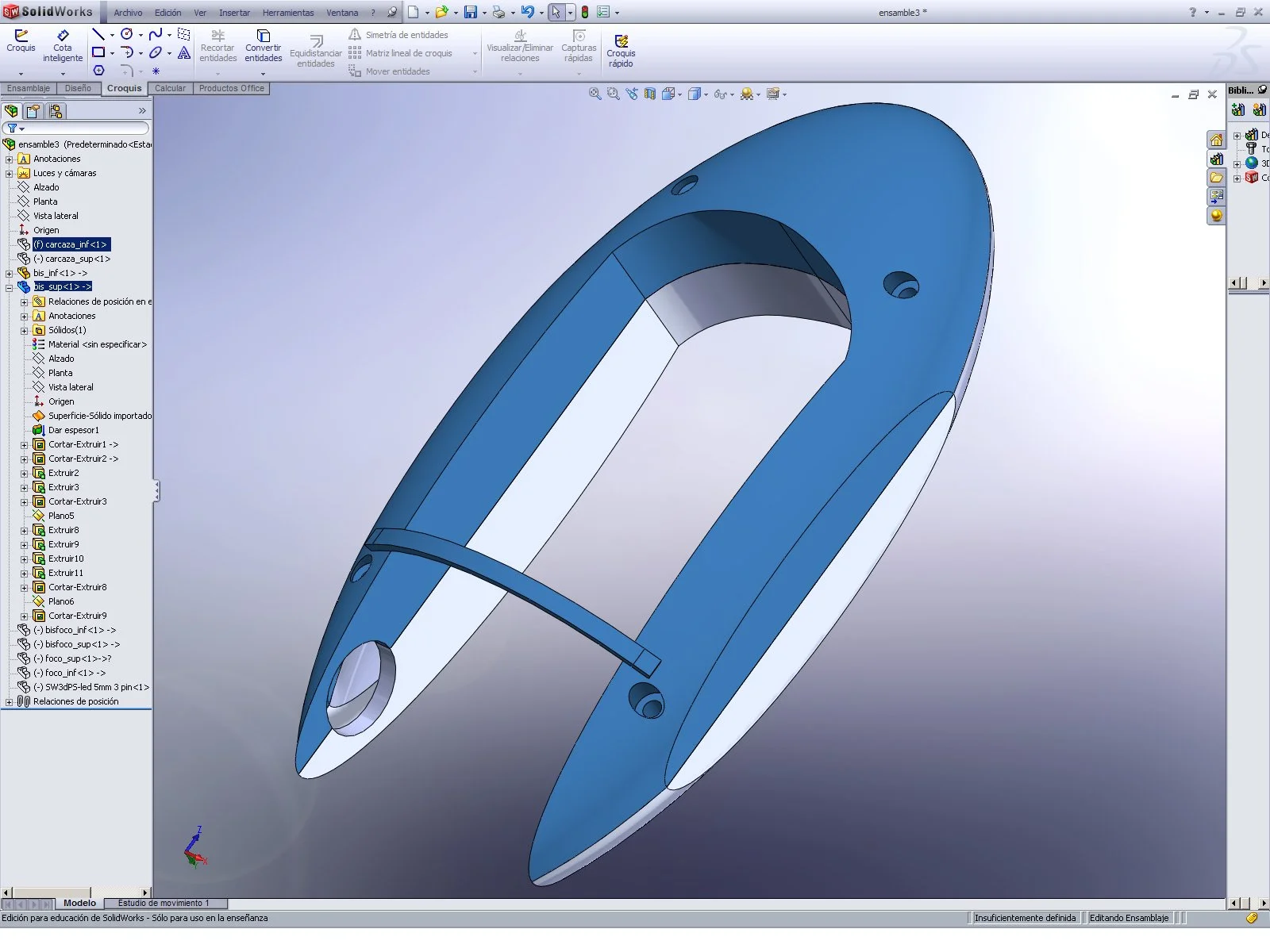The image size is (1270, 952).
Task: Select carcaza_sup<1> in the tree
Action: point(71,259)
